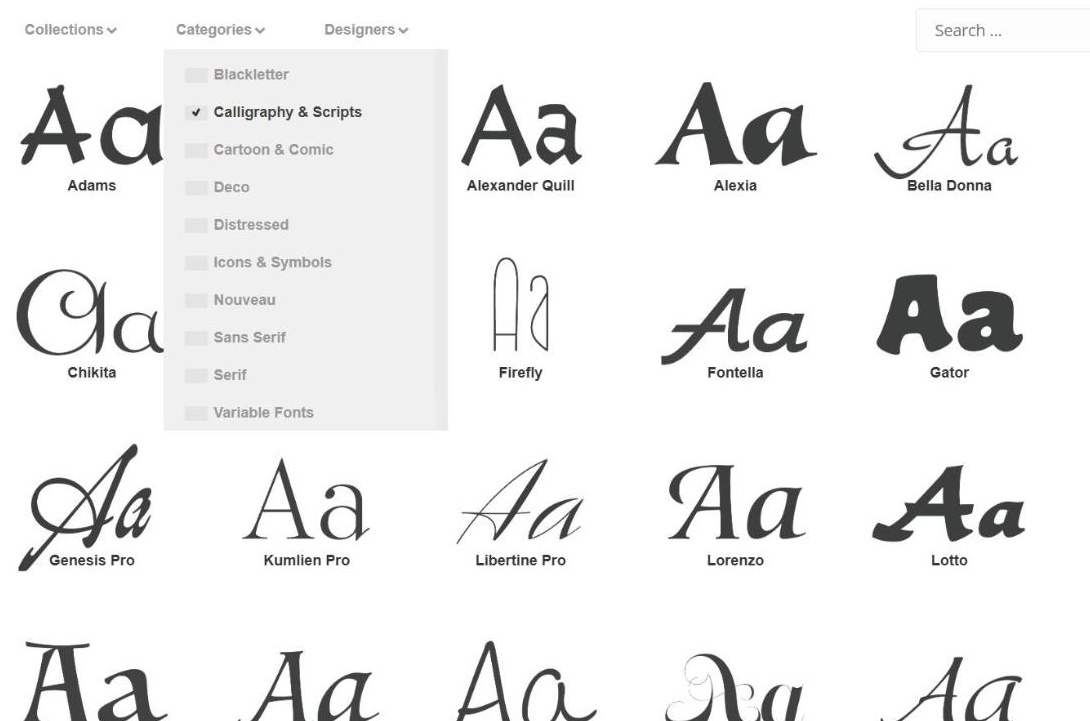Open the Collections dropdown menu

(70, 30)
